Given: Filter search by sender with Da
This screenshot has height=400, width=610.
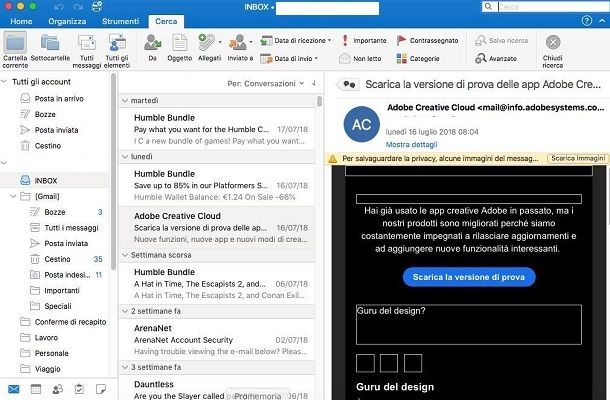Looking at the screenshot, I should 152,48.
